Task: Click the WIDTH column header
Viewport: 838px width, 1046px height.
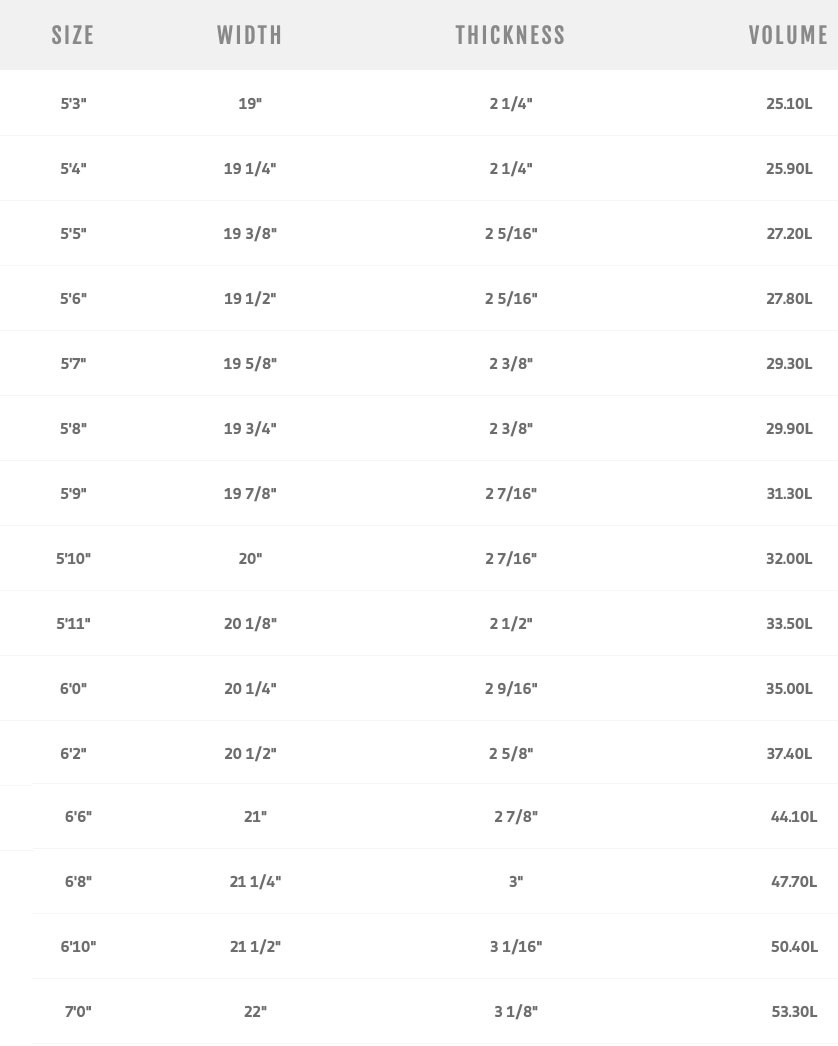Action: 250,35
